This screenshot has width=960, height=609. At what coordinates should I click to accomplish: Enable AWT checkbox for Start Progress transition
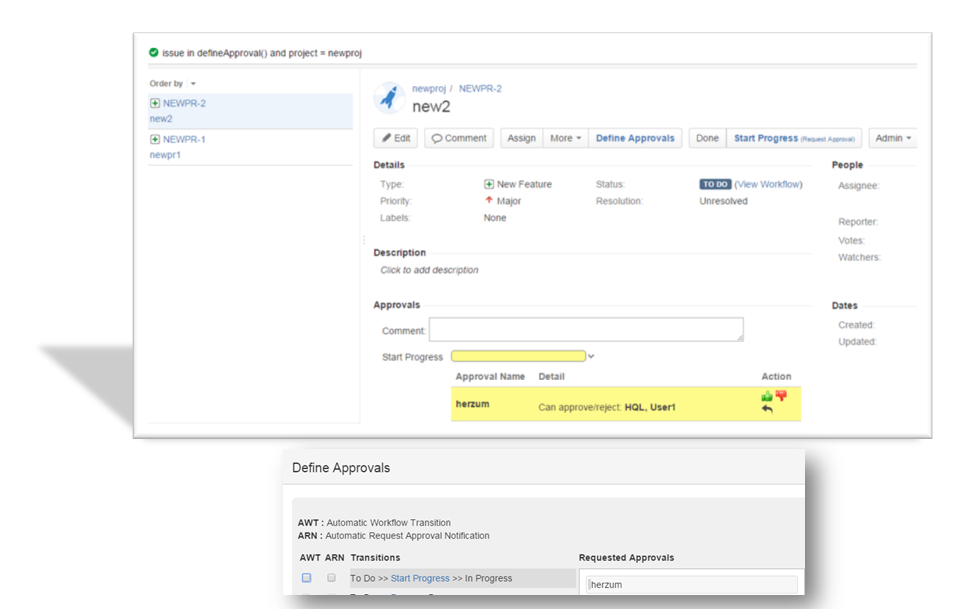(306, 578)
